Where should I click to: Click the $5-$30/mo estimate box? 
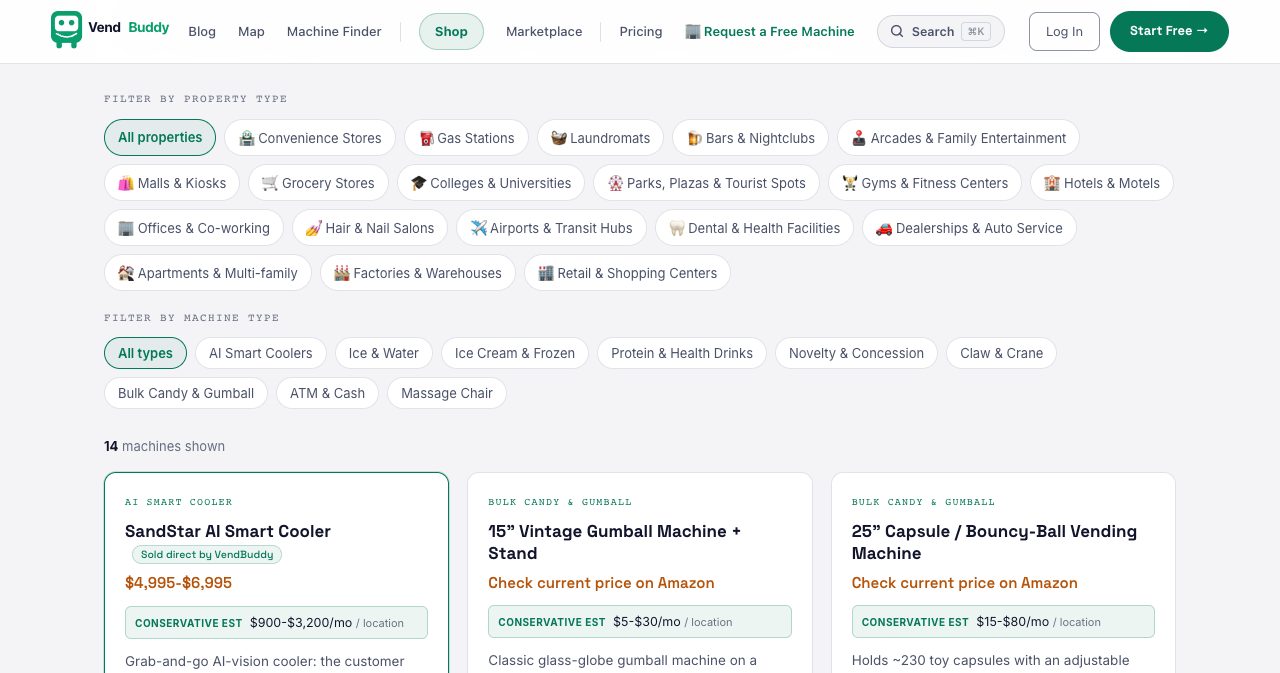[x=640, y=622]
